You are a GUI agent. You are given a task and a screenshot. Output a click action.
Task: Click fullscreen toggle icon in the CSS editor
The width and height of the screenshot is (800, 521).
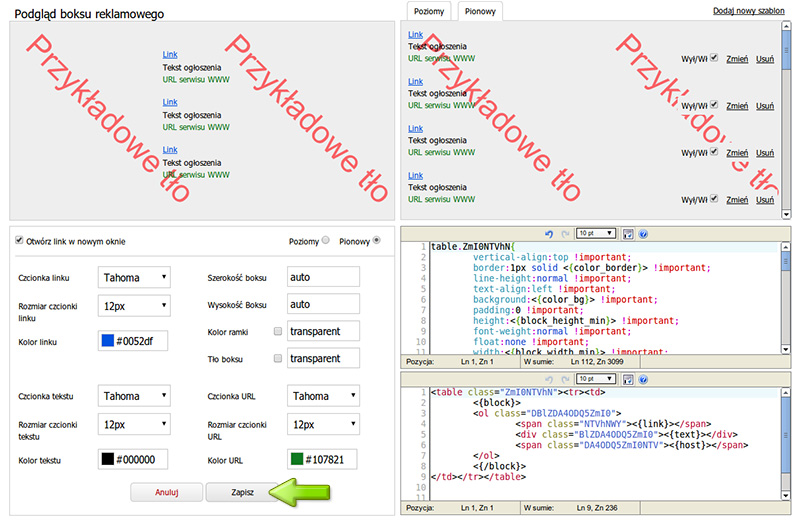coord(628,233)
